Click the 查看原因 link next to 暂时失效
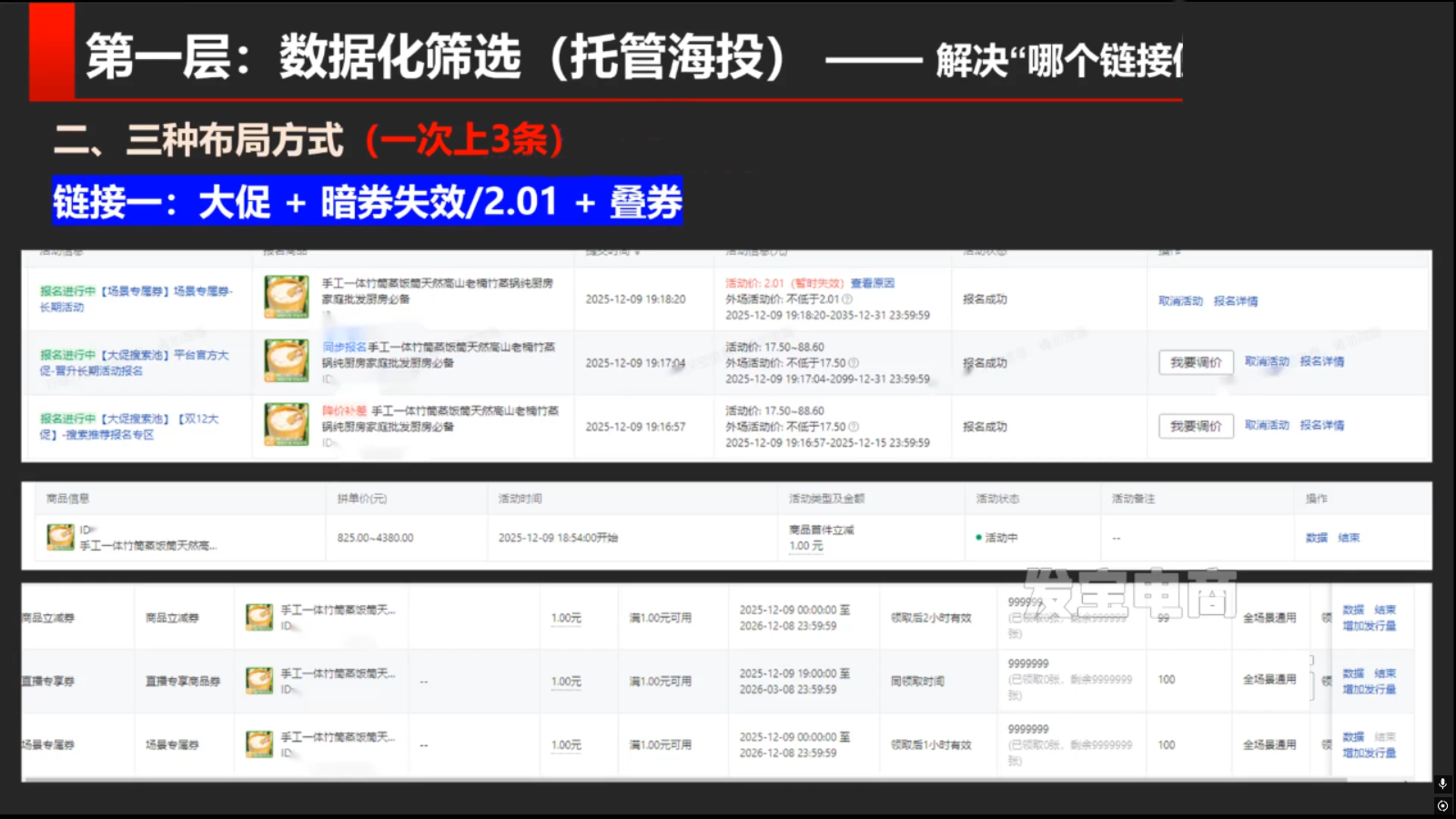The height and width of the screenshot is (819, 1456). [872, 283]
